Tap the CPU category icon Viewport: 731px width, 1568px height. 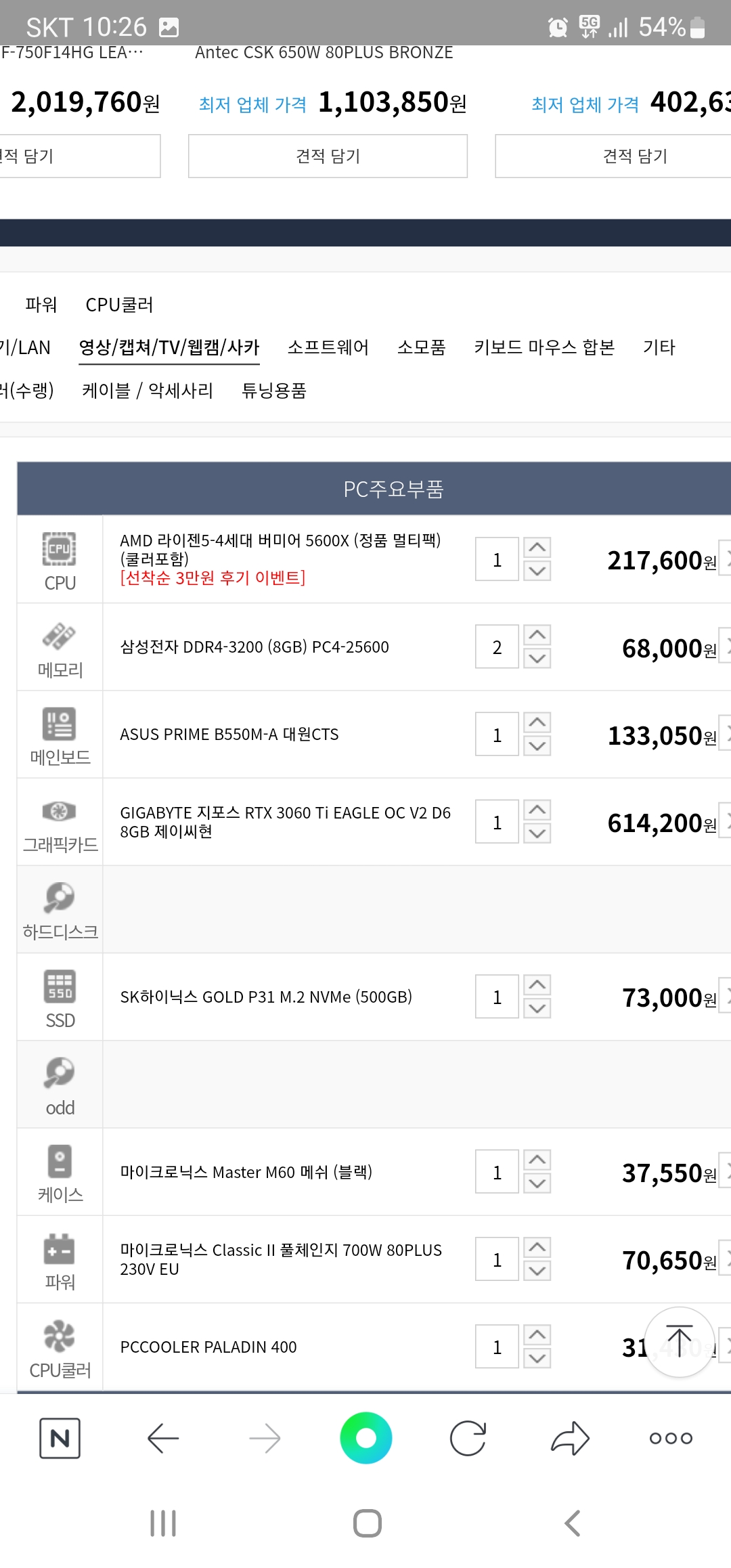60,549
